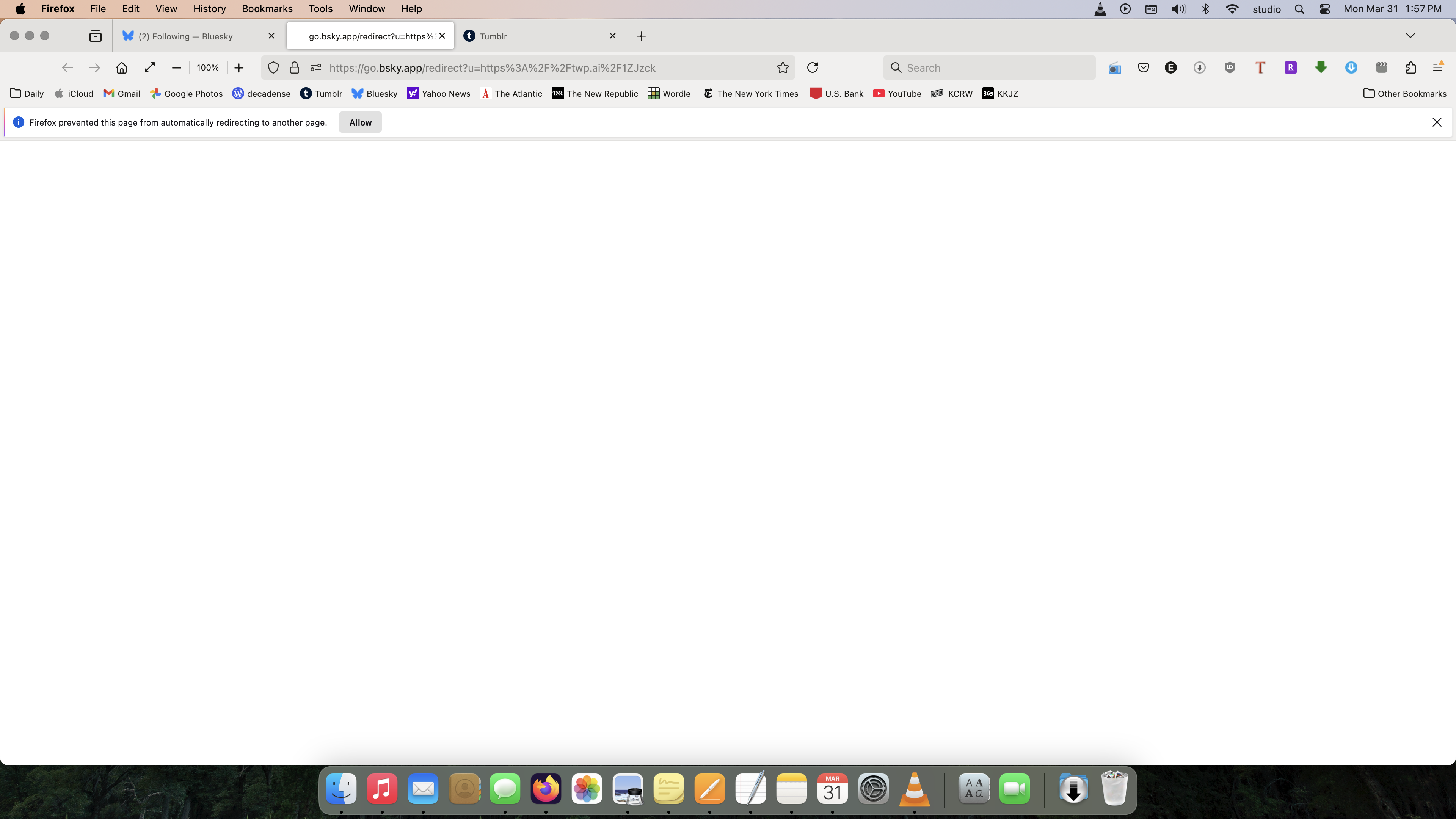
Task: Click the red T extension icon
Action: coord(1260,68)
